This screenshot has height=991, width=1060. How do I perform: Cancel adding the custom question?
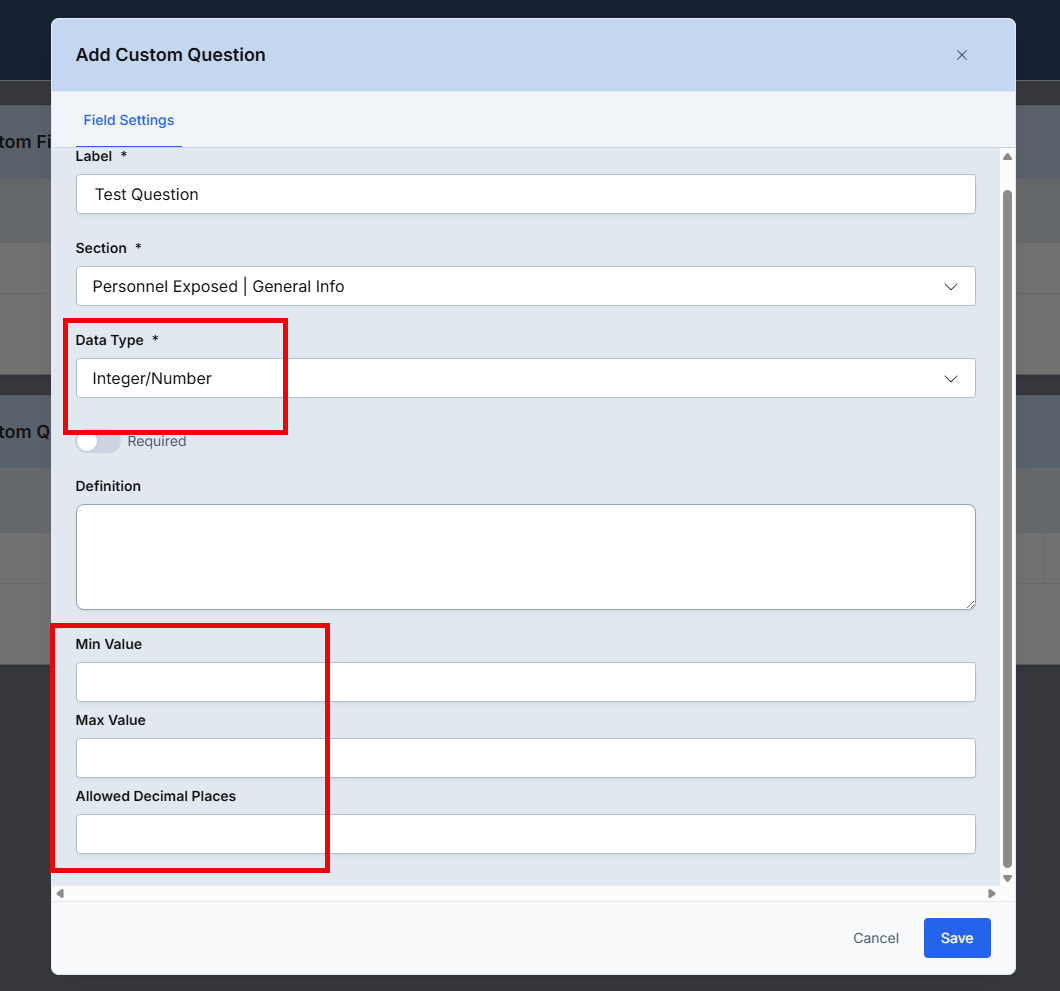pyautogui.click(x=876, y=938)
